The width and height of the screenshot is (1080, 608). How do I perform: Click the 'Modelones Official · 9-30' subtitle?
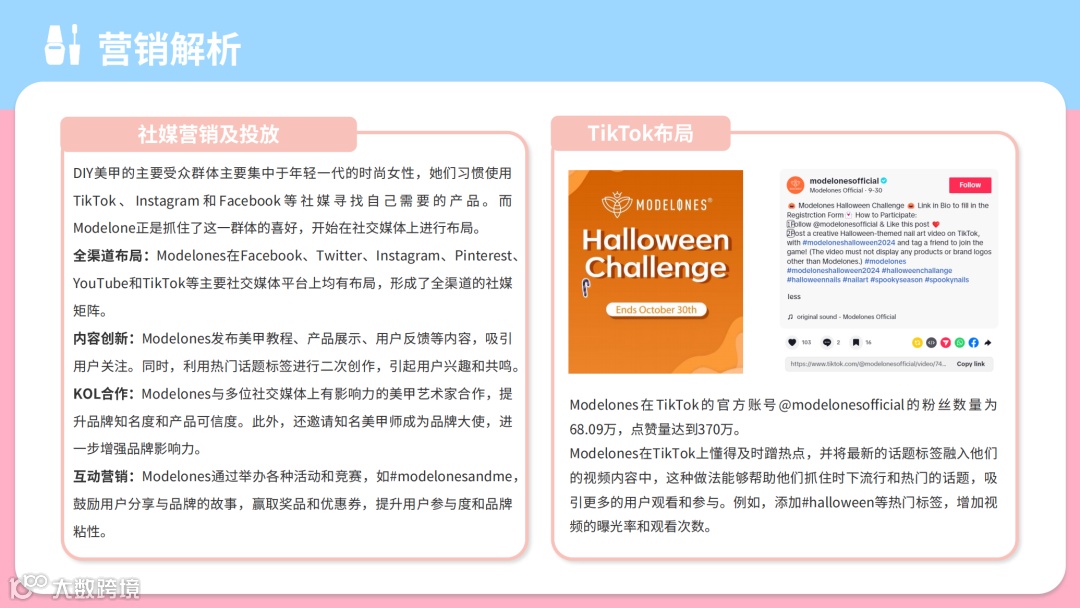(x=846, y=190)
